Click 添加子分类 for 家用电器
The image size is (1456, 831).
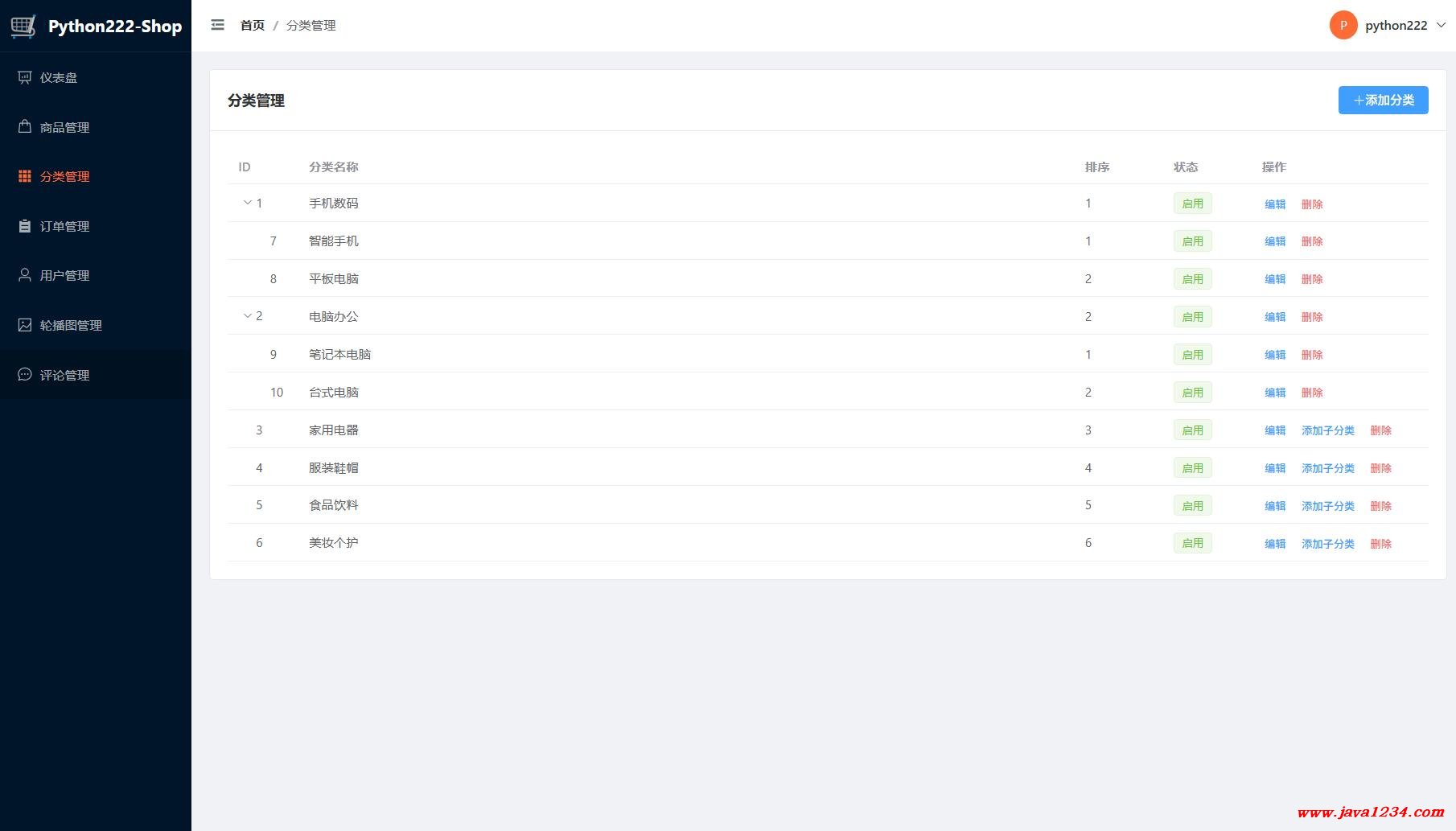point(1327,430)
